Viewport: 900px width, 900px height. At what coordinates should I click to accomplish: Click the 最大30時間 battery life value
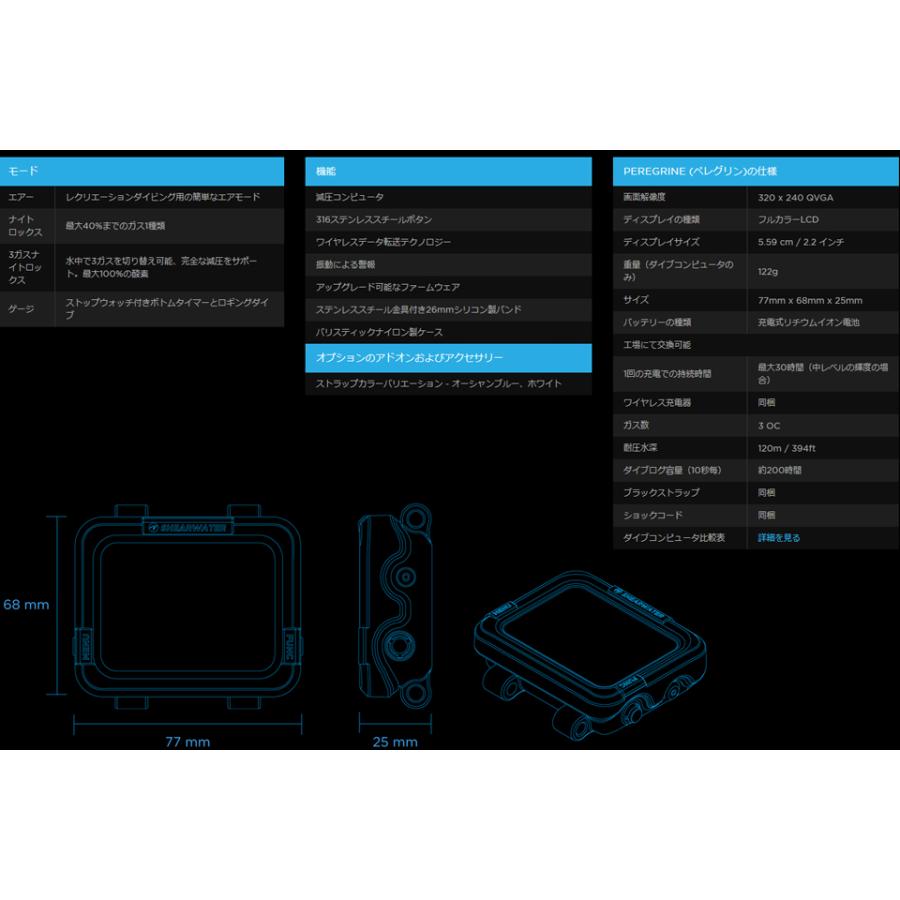823,373
